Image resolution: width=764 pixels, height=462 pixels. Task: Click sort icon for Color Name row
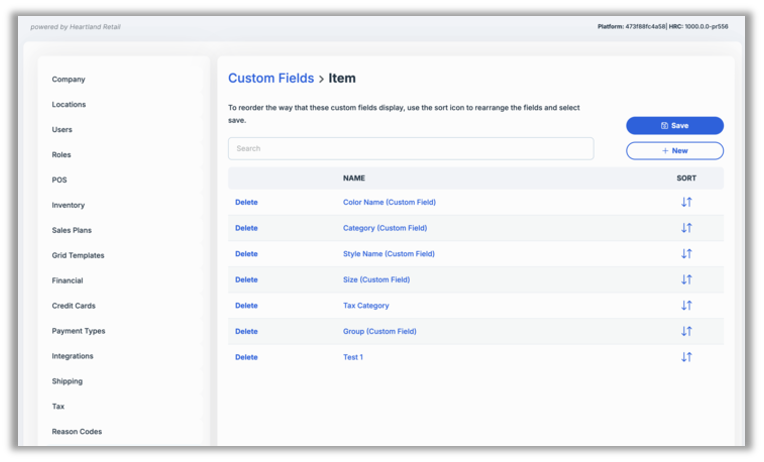click(686, 202)
